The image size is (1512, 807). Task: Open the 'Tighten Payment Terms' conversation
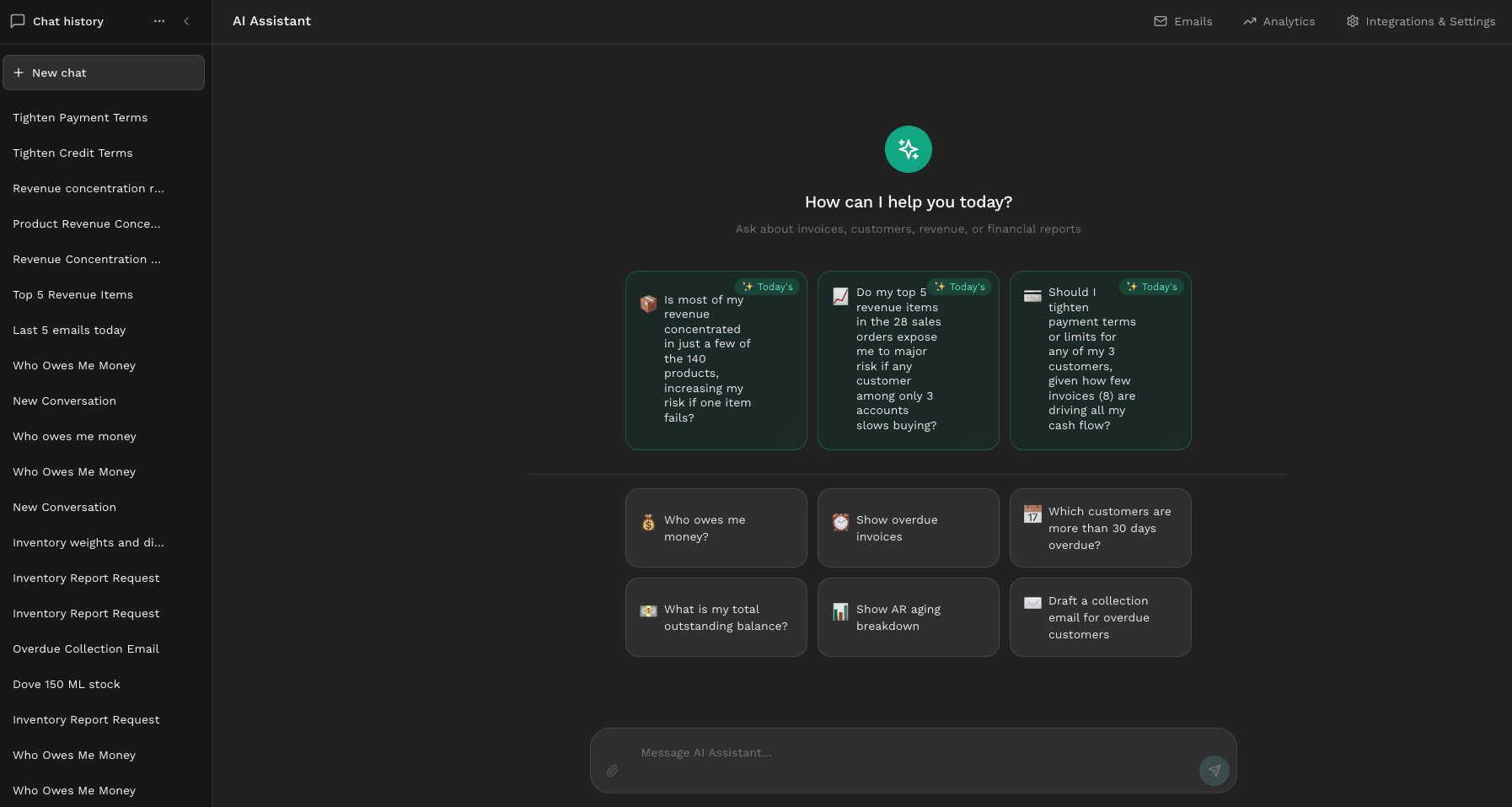(80, 117)
